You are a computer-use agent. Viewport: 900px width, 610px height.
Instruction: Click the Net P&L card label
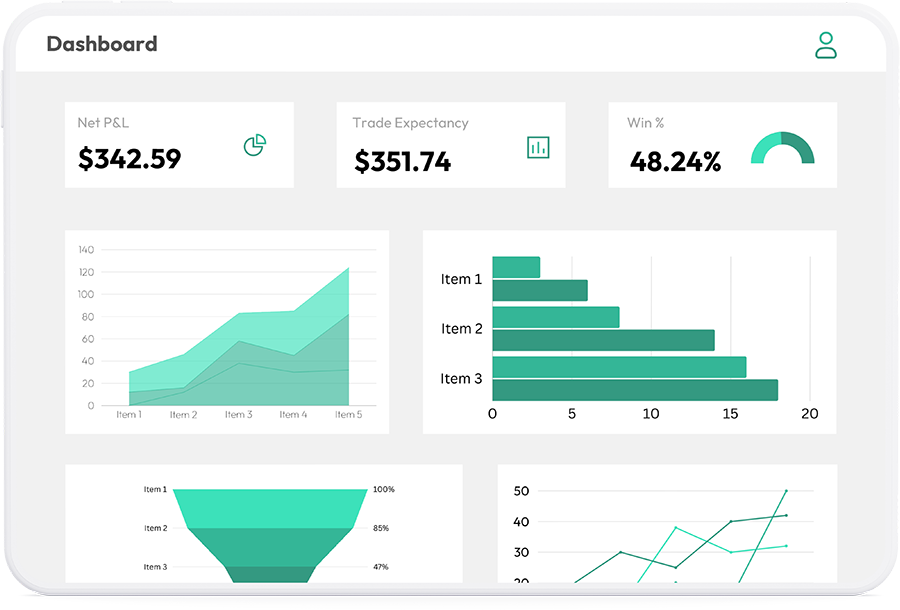coord(103,123)
